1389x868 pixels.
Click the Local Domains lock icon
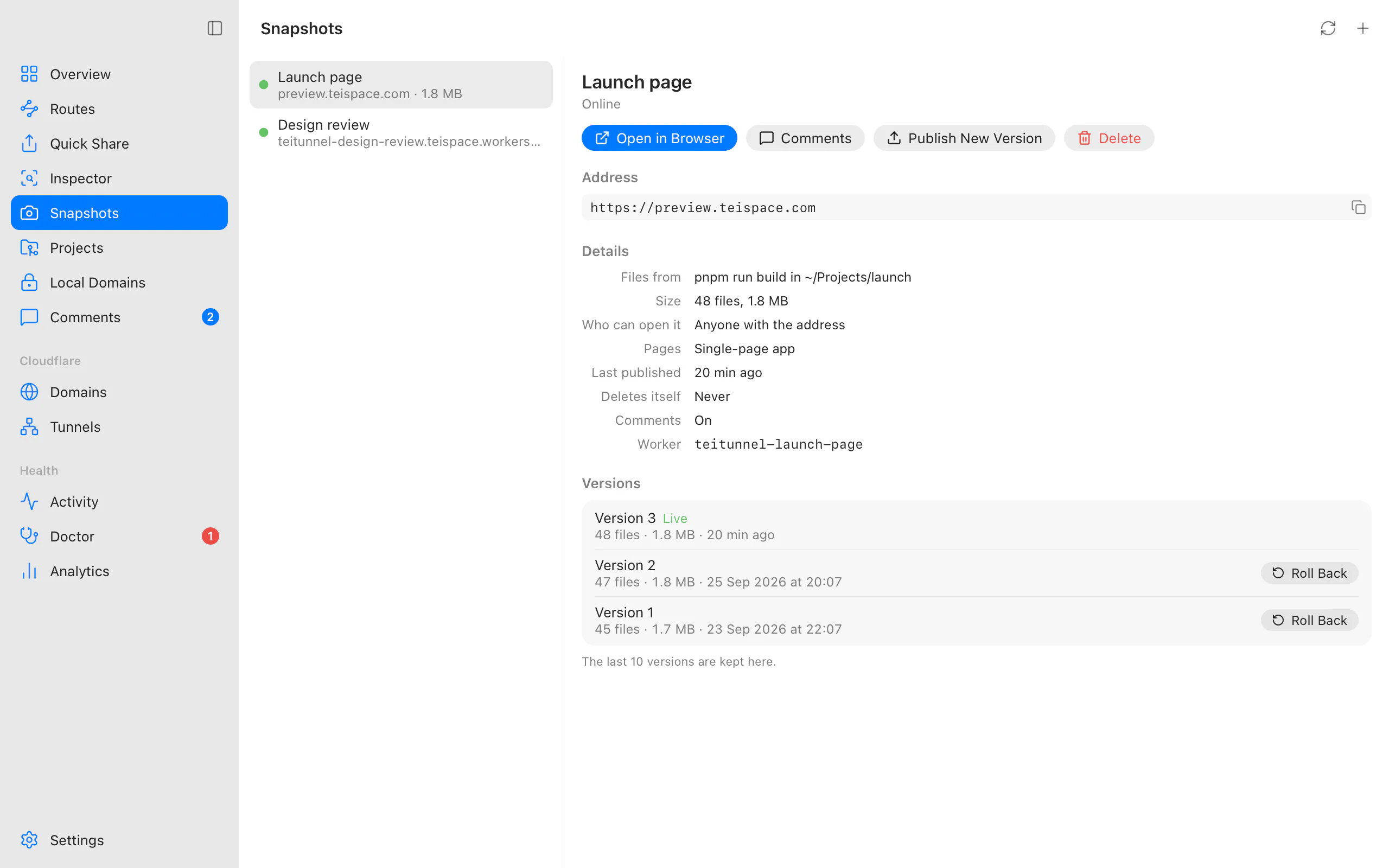pos(29,283)
